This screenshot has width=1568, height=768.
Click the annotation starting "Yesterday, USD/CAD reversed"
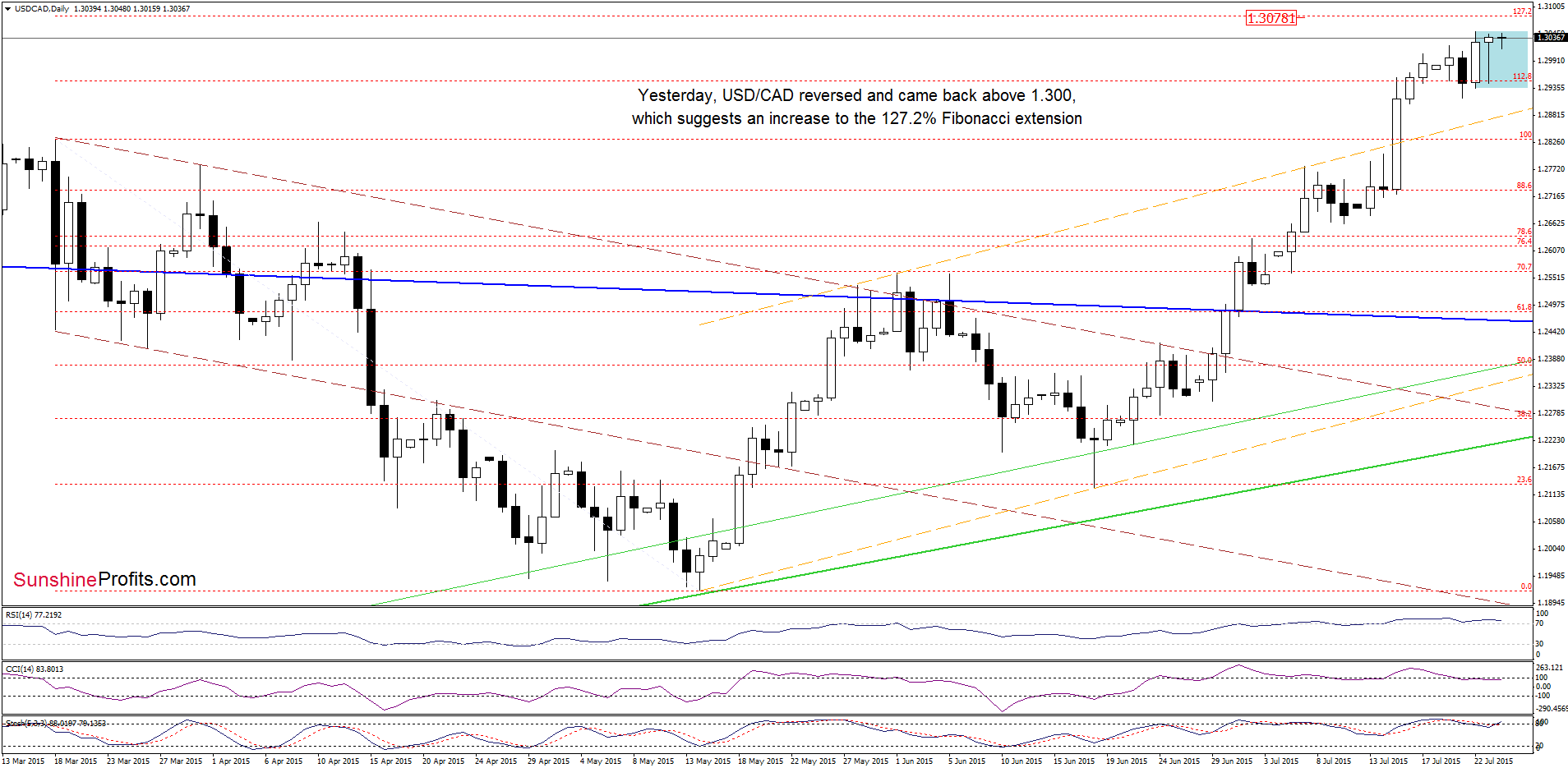click(856, 95)
